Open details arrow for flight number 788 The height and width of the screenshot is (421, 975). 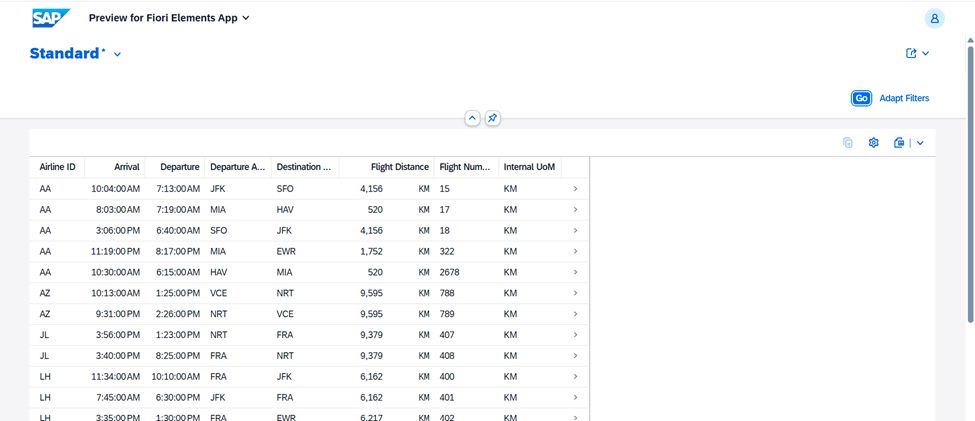click(x=575, y=293)
